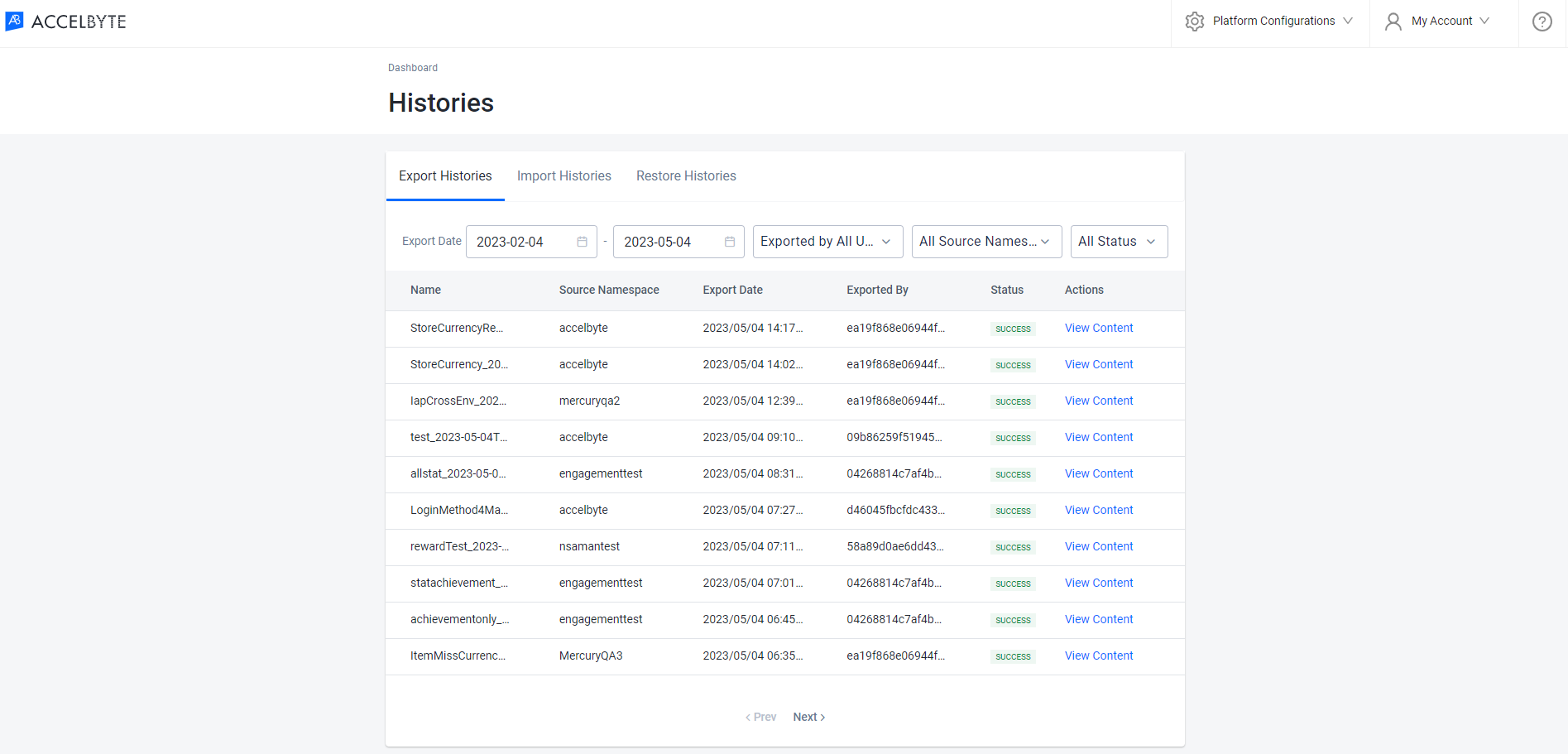Screen dimensions: 1568x754
Task: Click the MercuryQA3 namespace cell
Action: pyautogui.click(x=591, y=656)
